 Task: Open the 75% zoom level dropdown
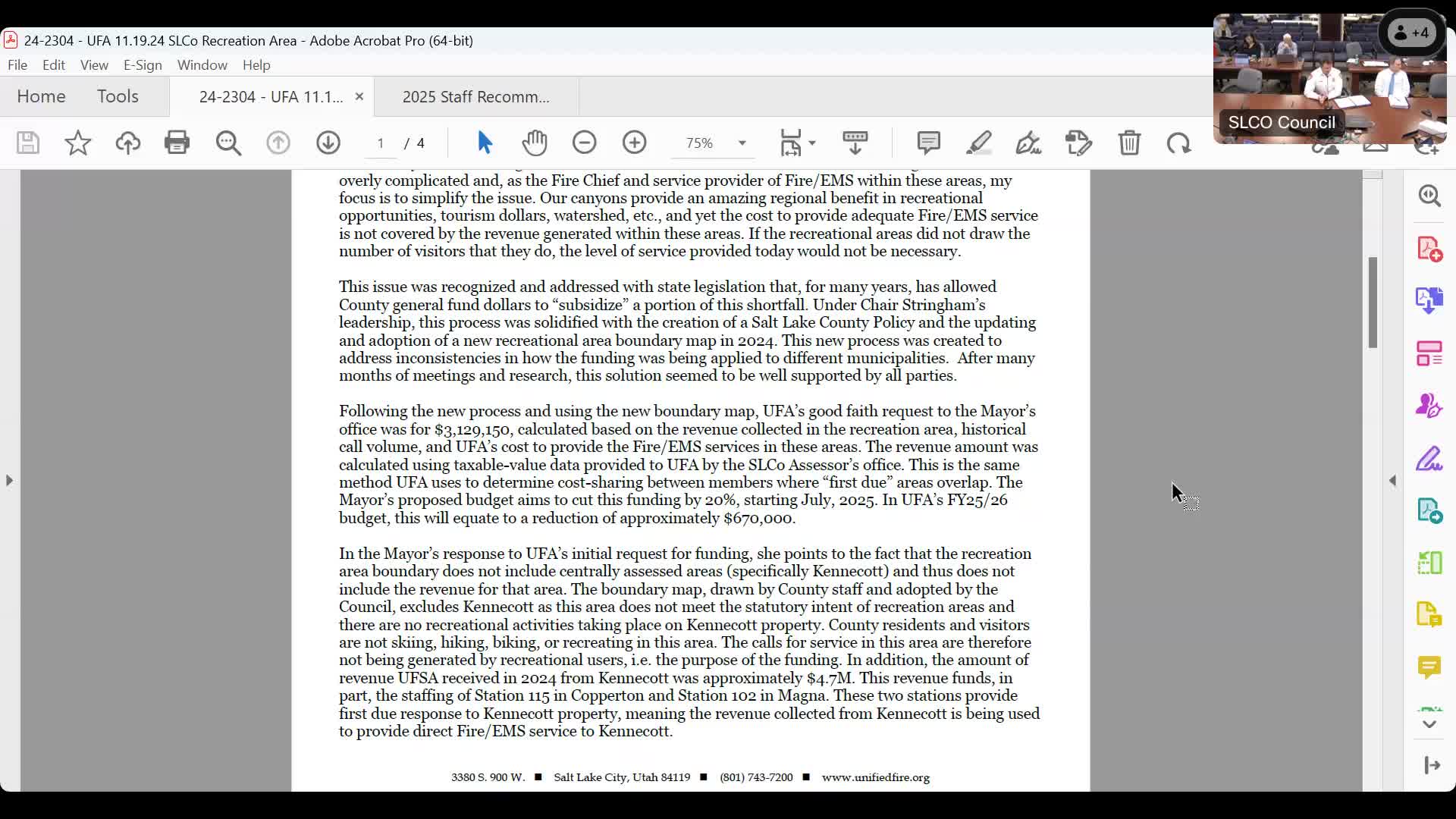pos(742,143)
